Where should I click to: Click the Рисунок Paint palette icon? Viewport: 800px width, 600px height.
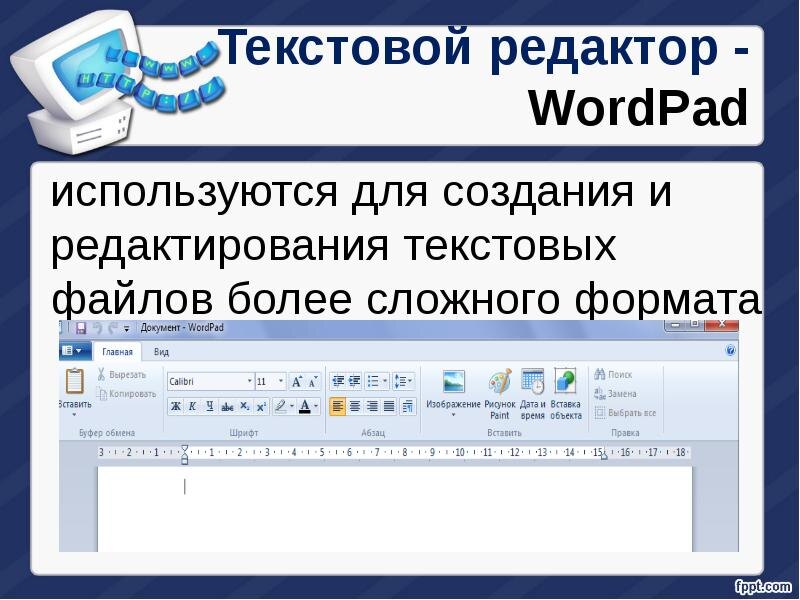tap(500, 382)
